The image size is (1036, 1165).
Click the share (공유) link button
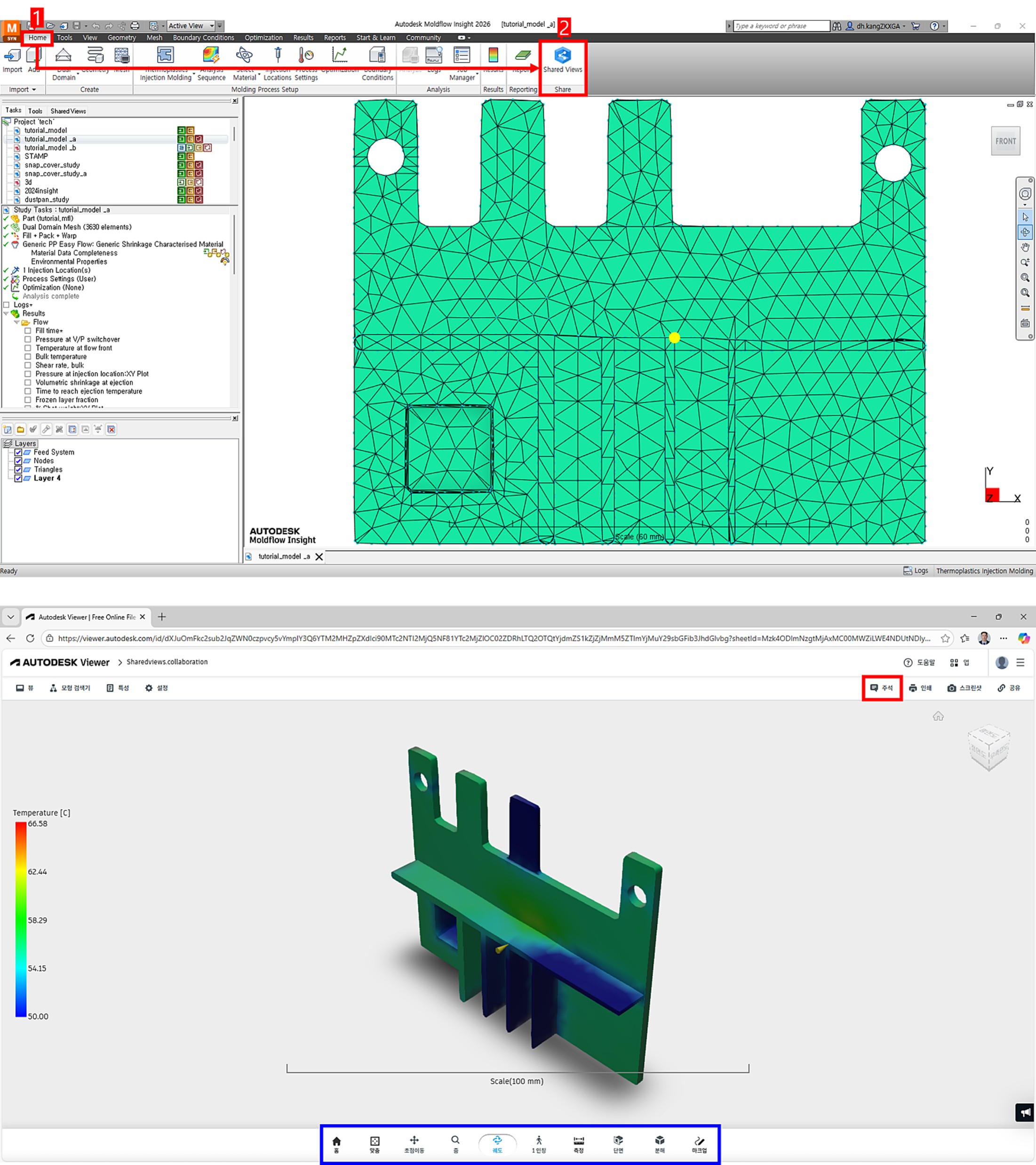pos(1009,688)
